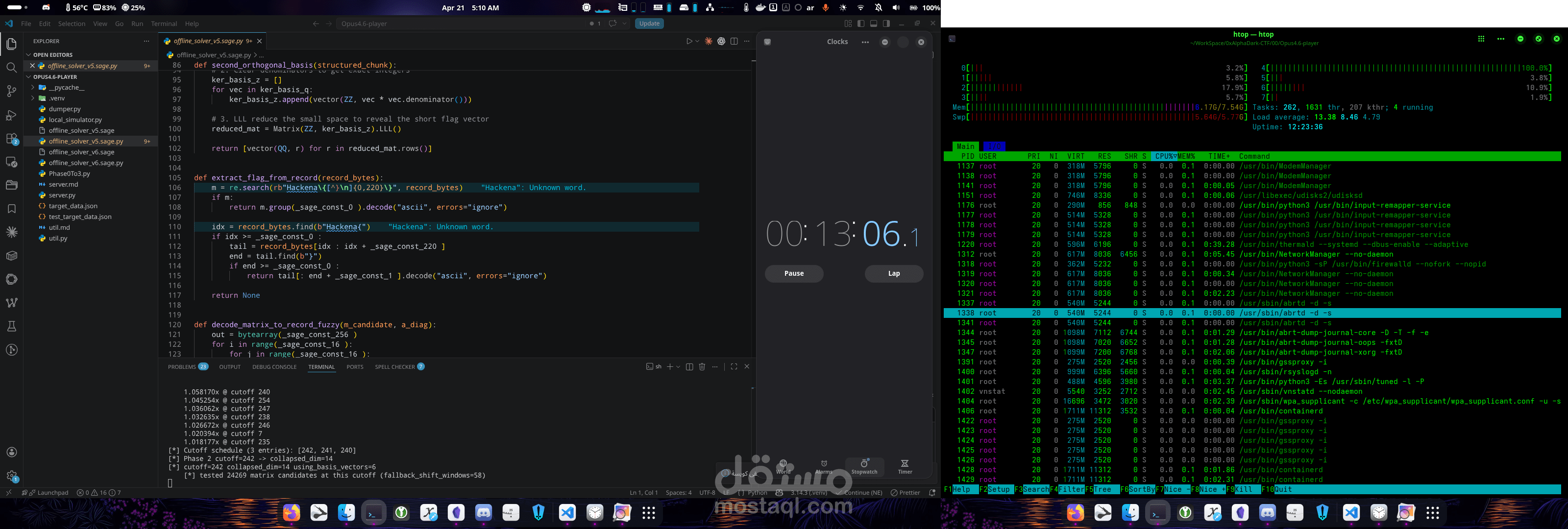Viewport: 1568px width, 529px height.
Task: Open Show Apps grid in left dock
Action: [649, 513]
